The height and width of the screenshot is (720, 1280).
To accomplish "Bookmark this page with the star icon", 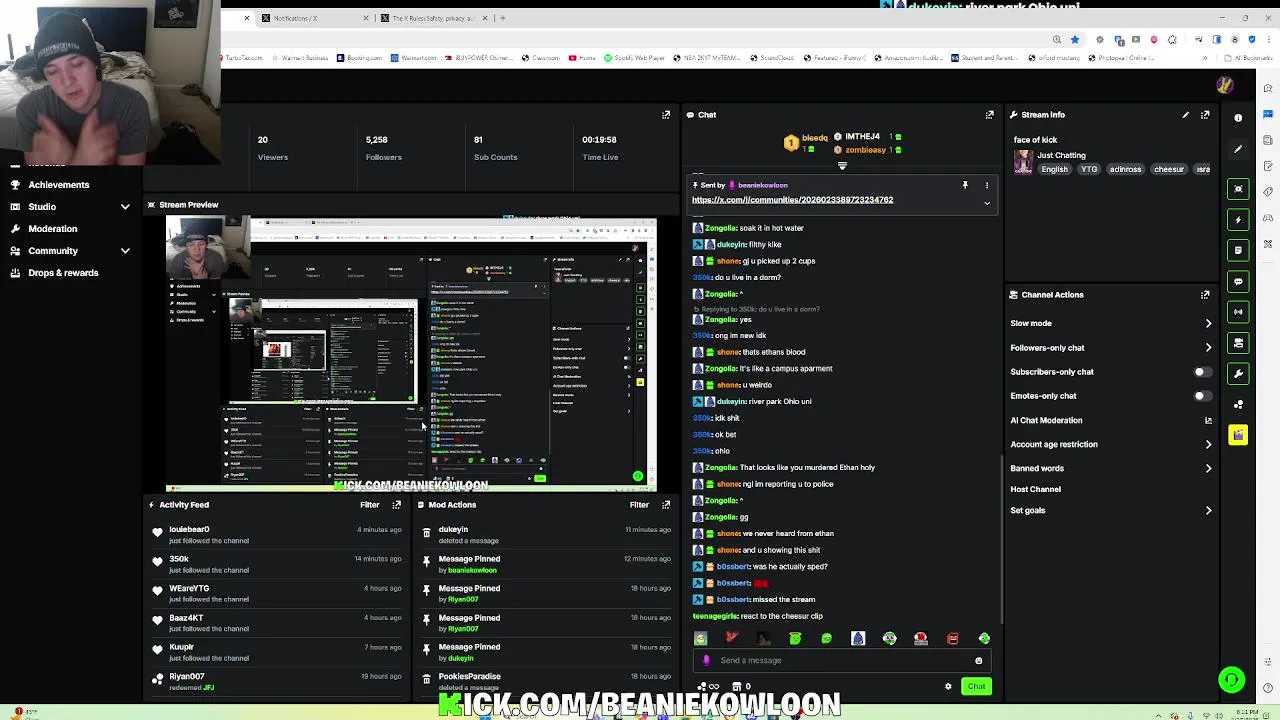I will (x=1075, y=40).
